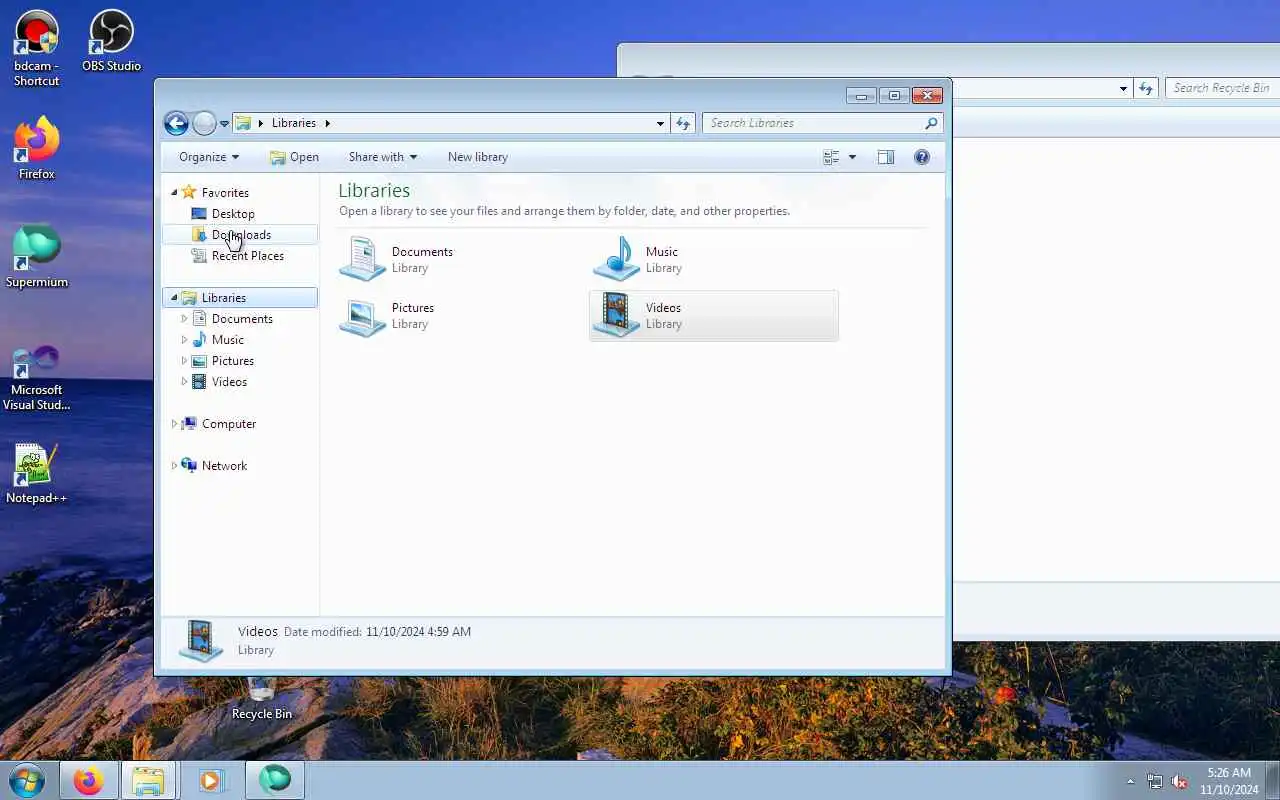Go back with the Back arrow button
The width and height of the screenshot is (1280, 800).
pyautogui.click(x=176, y=123)
